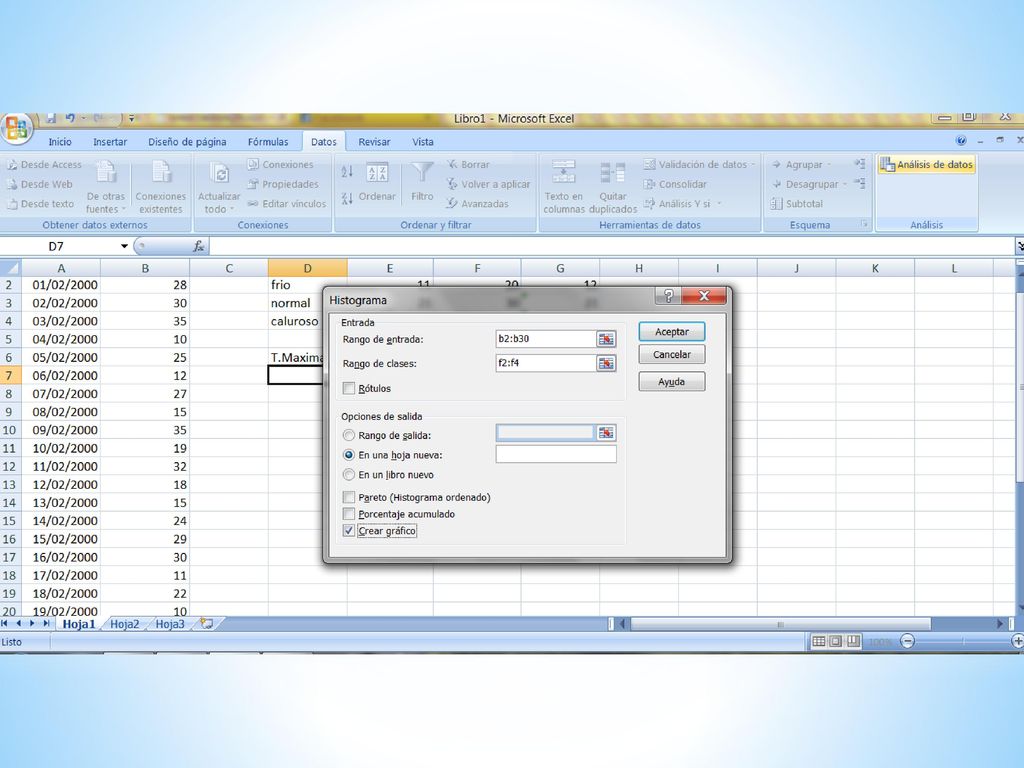
Task: Click Desde Web import option
Action: pos(40,184)
